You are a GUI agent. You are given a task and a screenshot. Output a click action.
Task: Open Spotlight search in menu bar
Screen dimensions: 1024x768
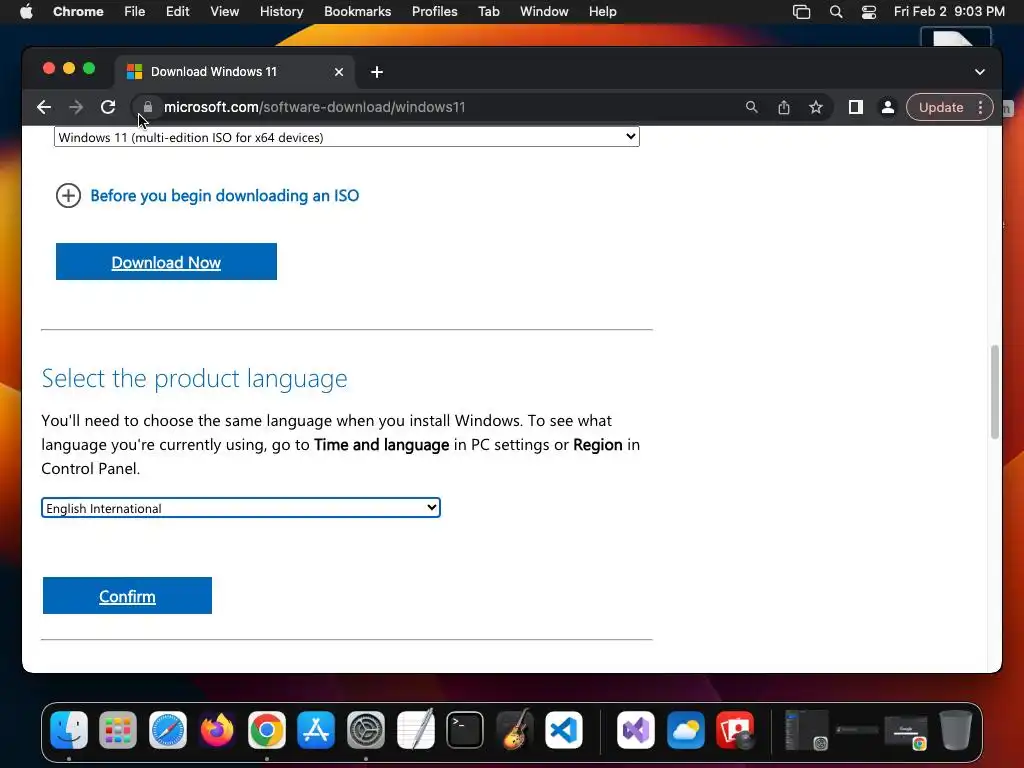(836, 12)
